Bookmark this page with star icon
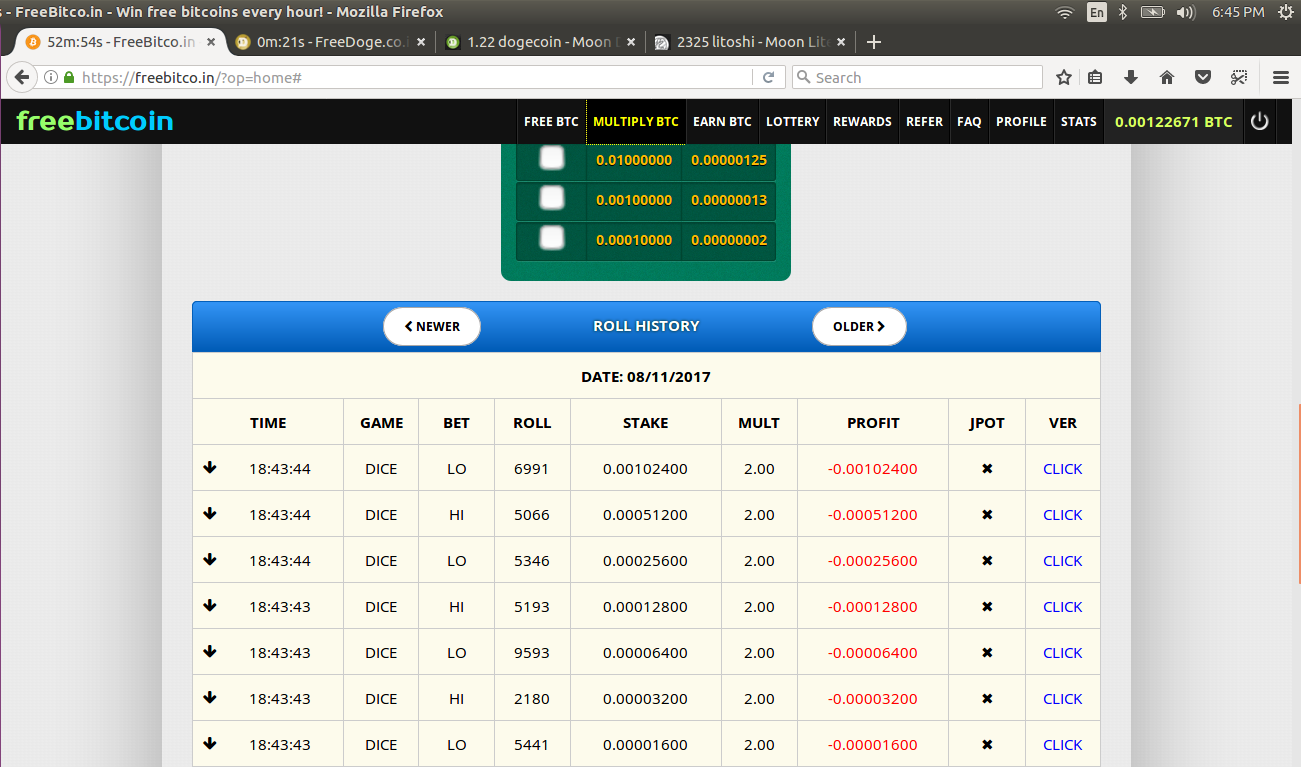Viewport: 1301px width, 767px height. (1064, 77)
